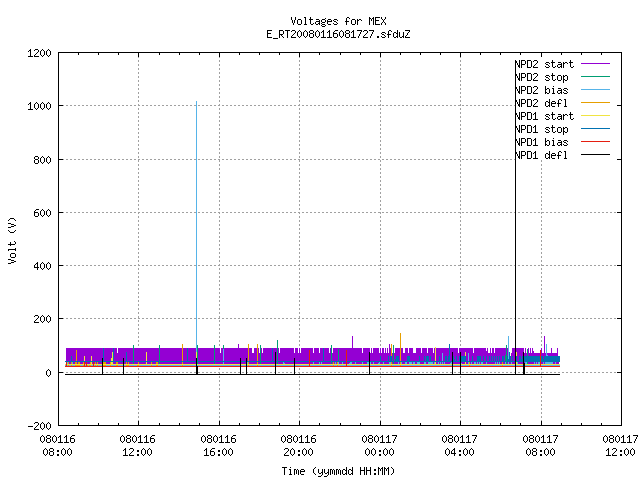Click the 600 y-axis tick label

[x=42, y=213]
